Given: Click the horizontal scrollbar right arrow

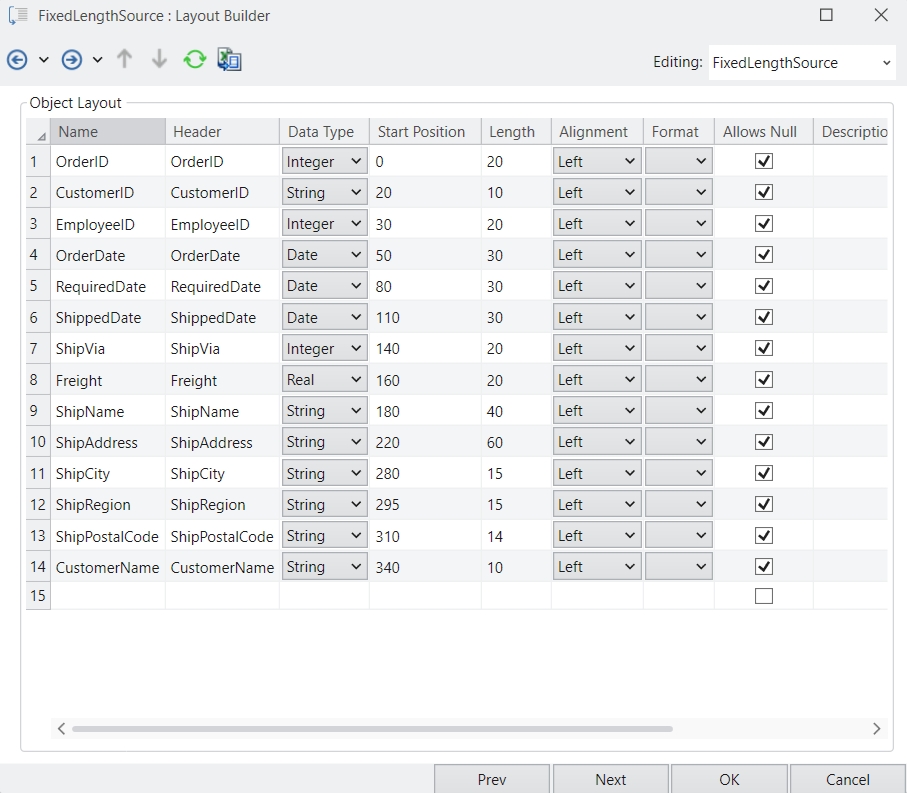Looking at the screenshot, I should click(877, 729).
